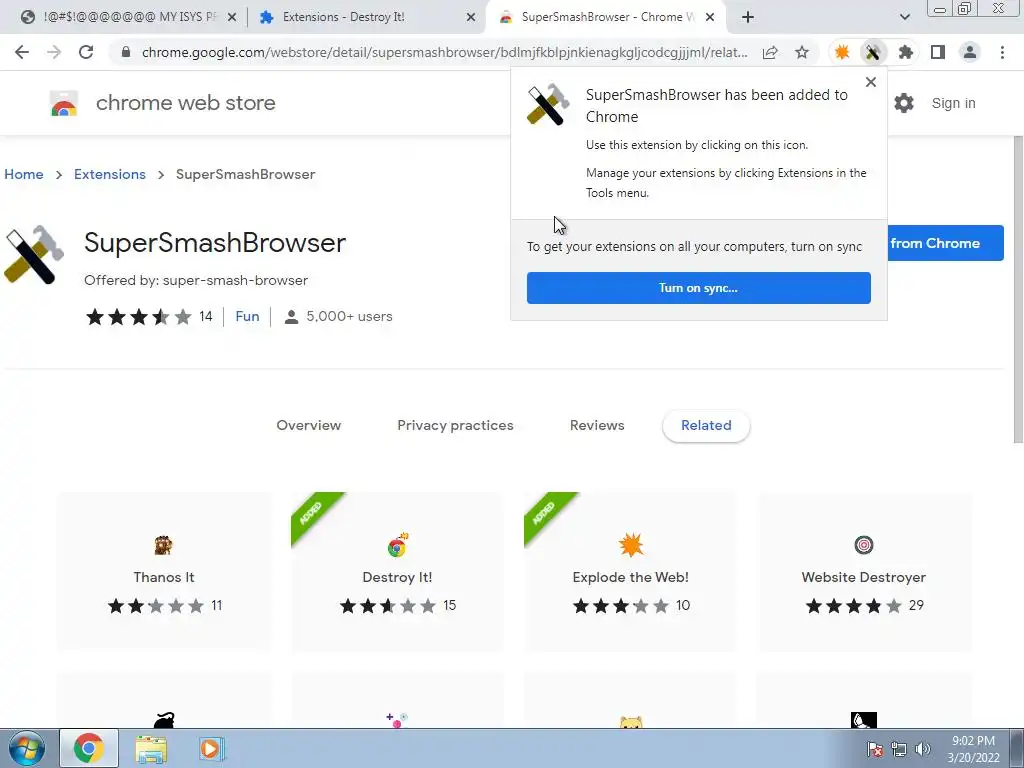Click the Remove from Chrome button
The image size is (1024, 768).
(x=945, y=243)
